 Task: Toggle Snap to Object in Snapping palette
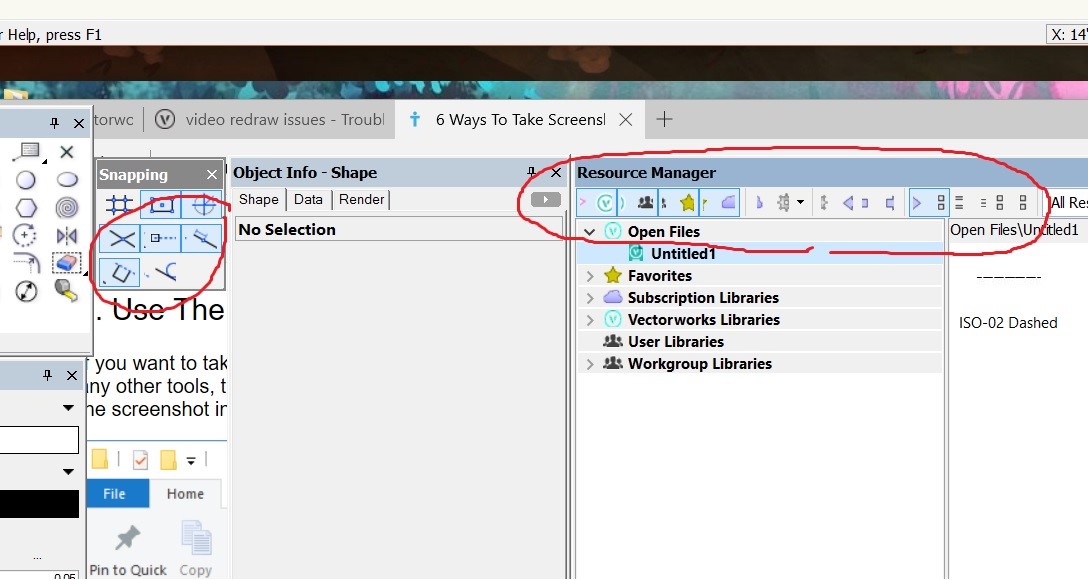point(160,203)
